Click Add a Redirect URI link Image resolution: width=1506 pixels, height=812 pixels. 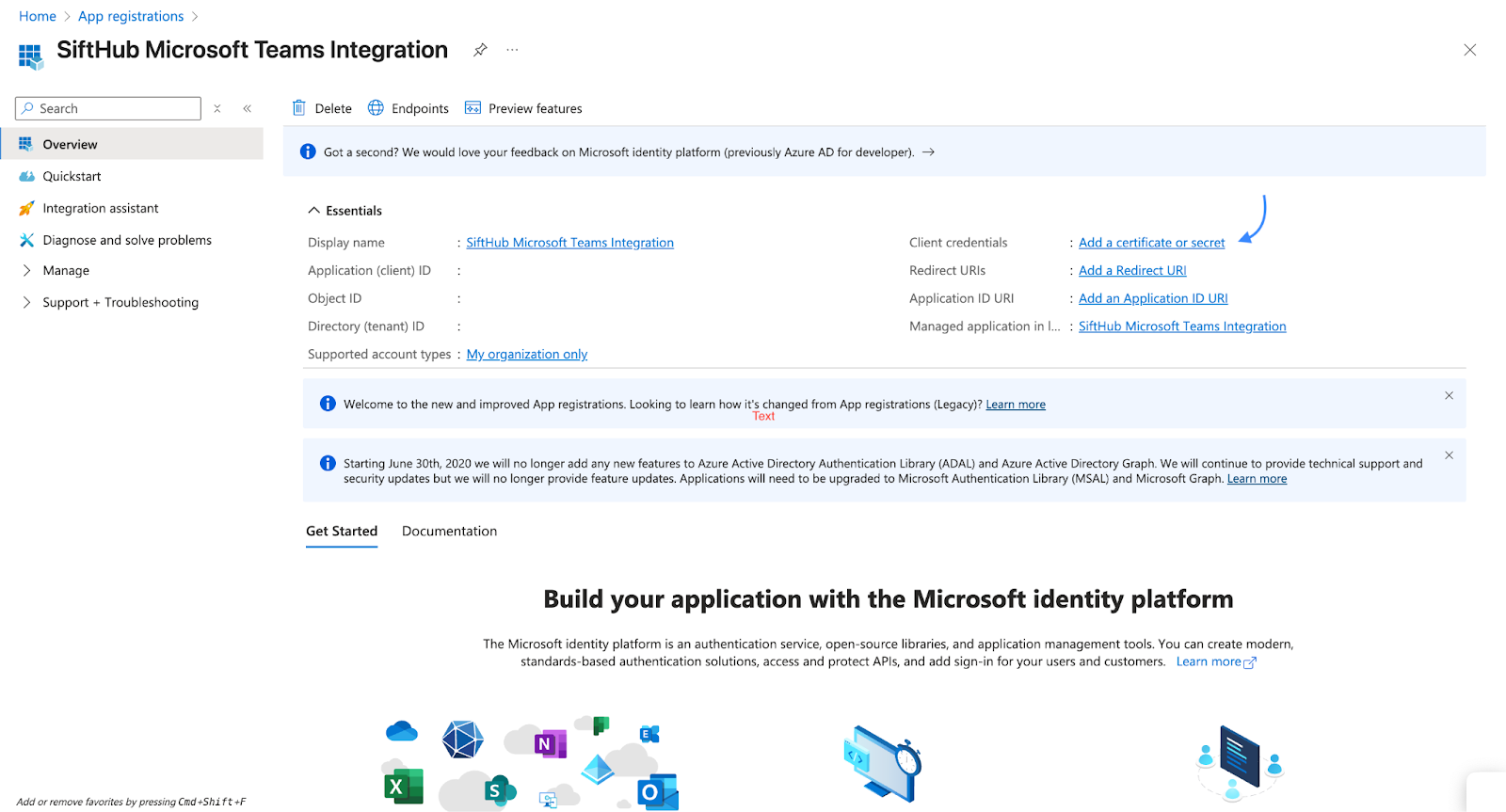click(1132, 271)
